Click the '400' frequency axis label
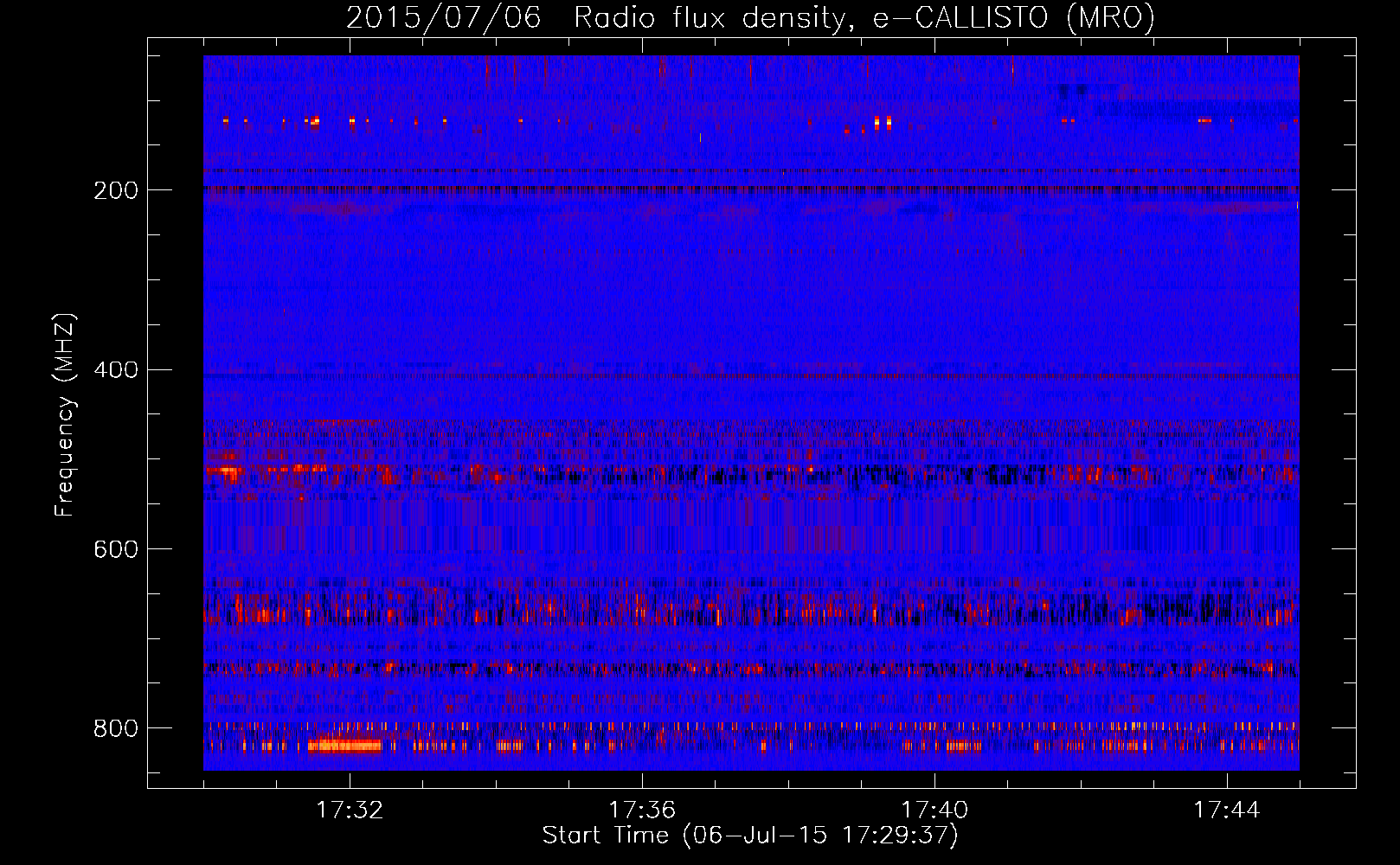Screen dimensions: 1400x865 [x=115, y=370]
